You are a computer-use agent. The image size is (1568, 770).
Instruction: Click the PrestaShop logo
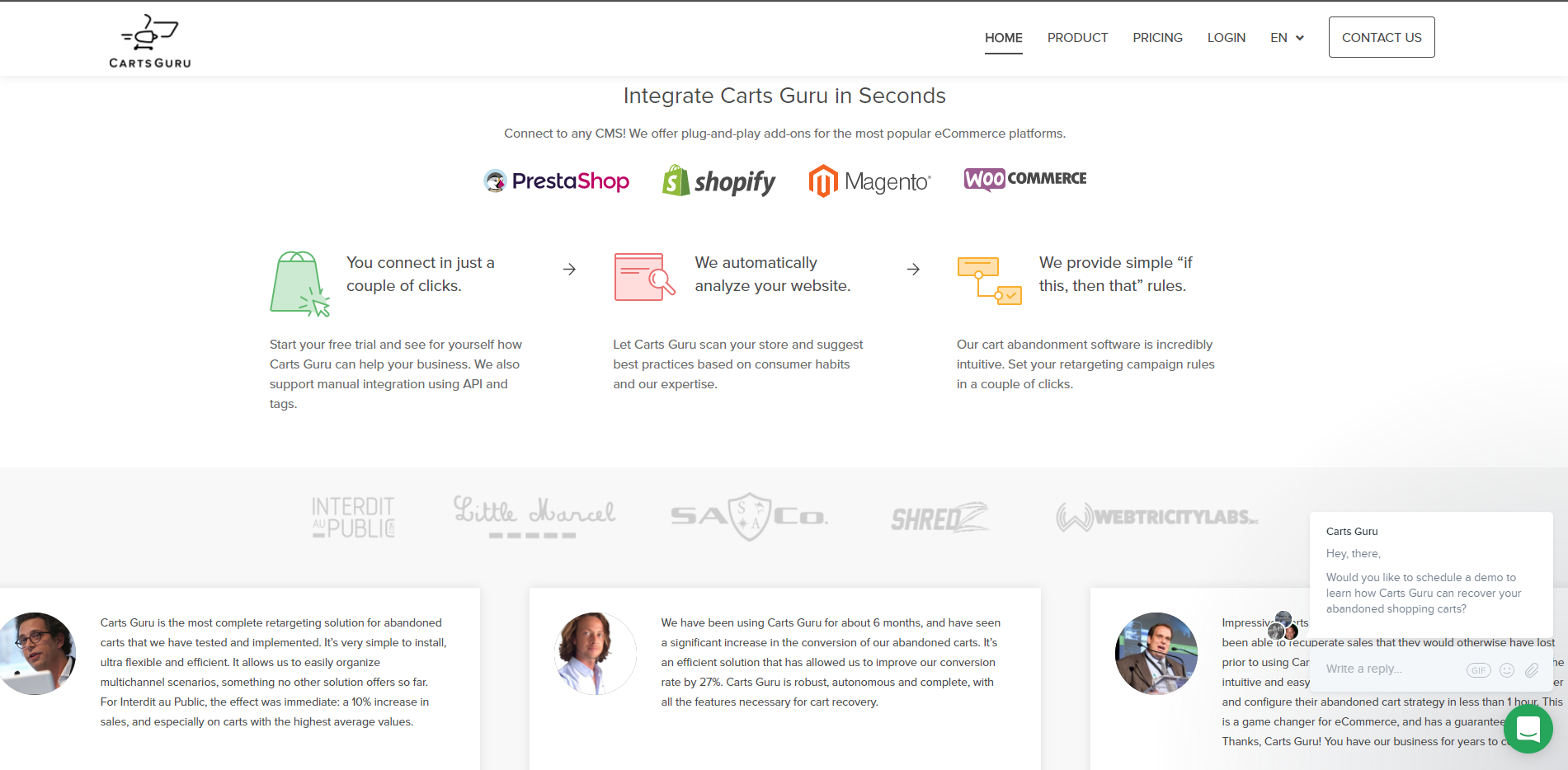(557, 181)
